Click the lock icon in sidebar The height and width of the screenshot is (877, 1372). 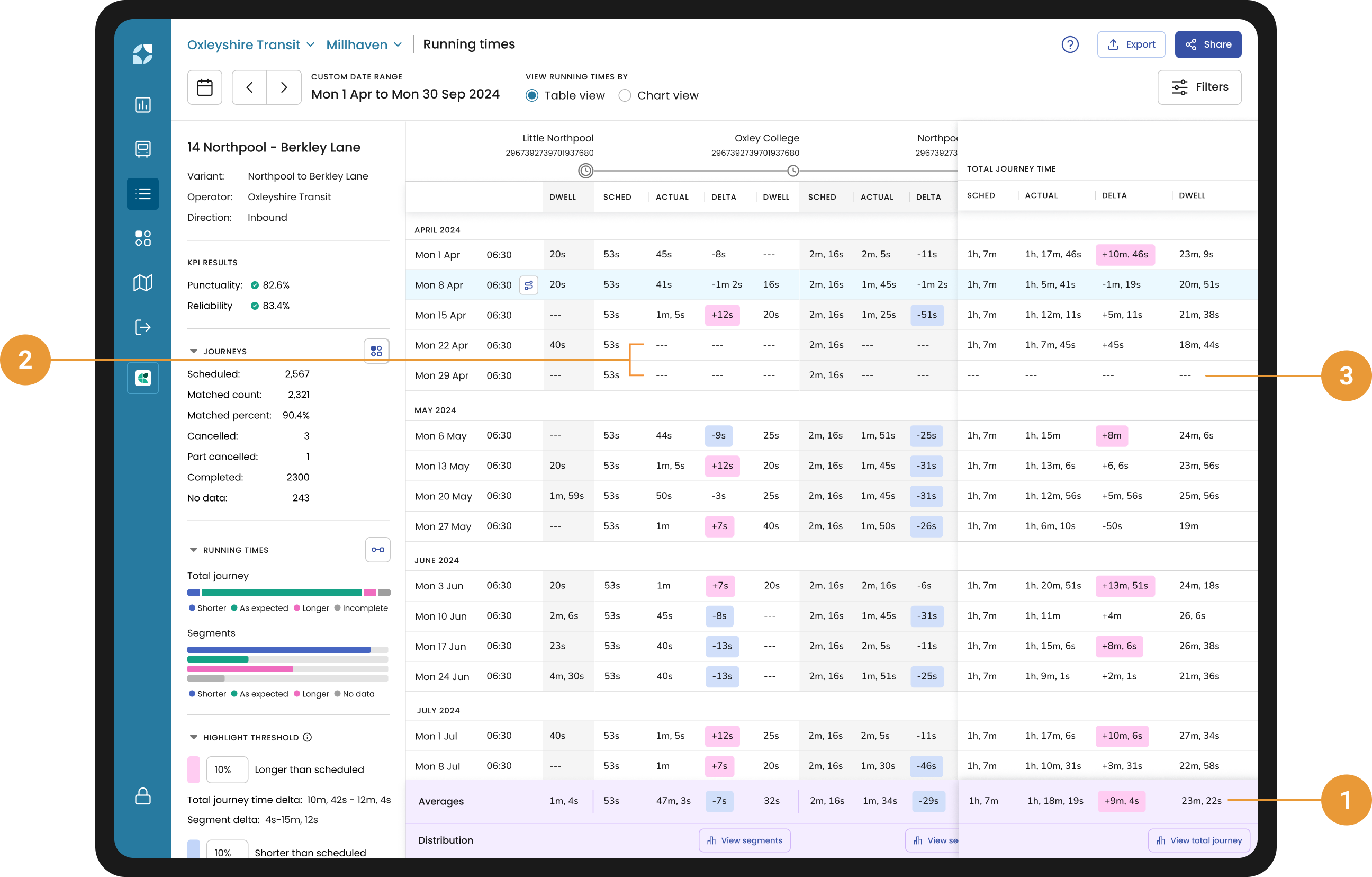142,796
